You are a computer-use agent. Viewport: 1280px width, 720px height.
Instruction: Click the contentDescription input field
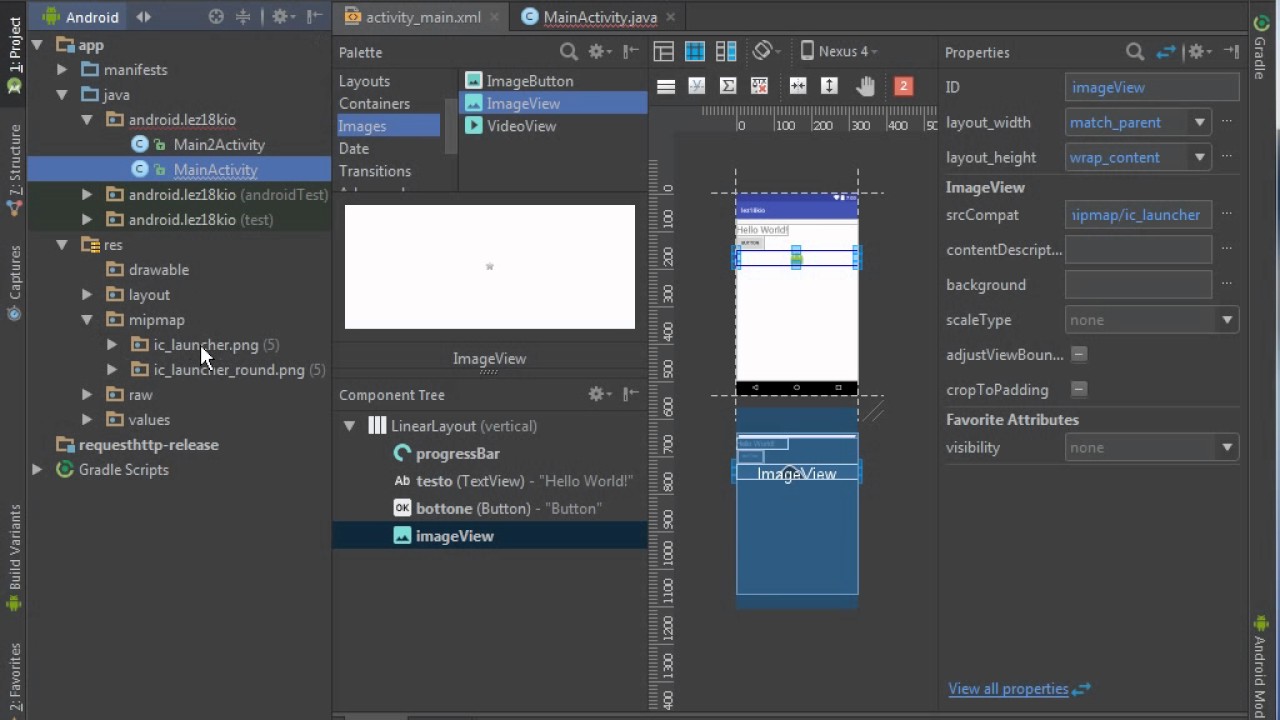click(x=1138, y=249)
